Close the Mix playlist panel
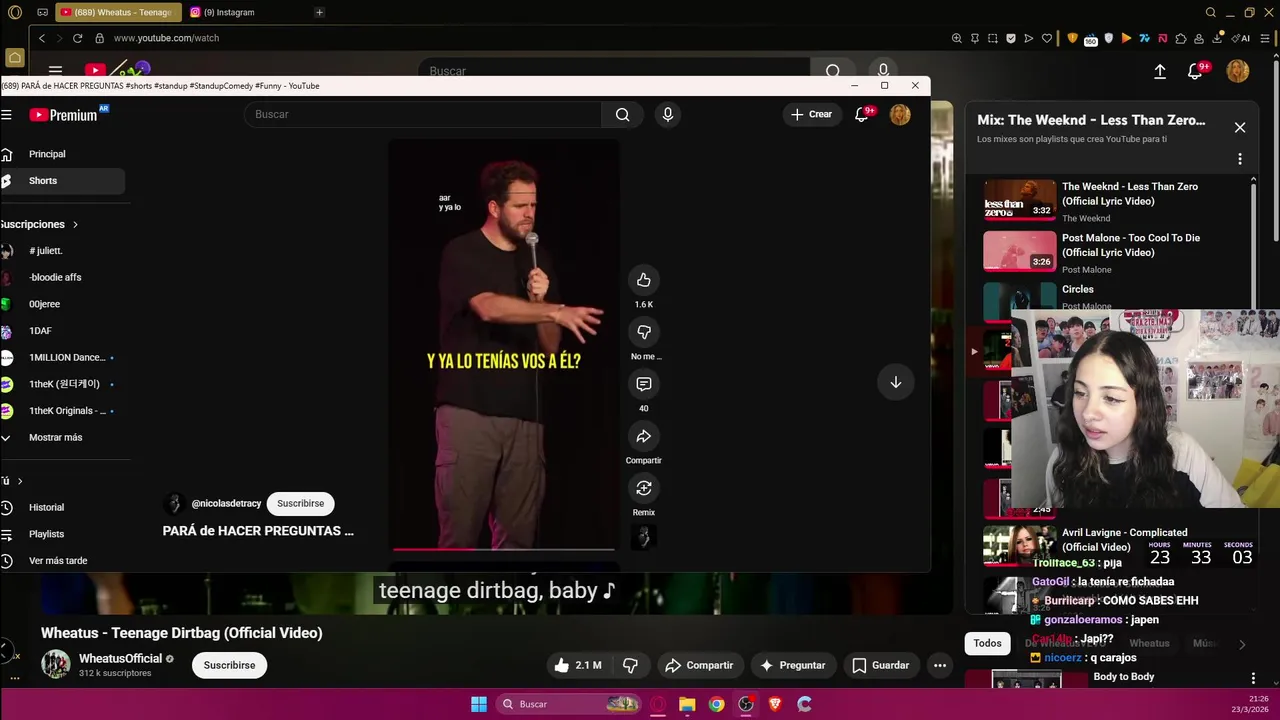Viewport: 1280px width, 720px height. [1240, 127]
